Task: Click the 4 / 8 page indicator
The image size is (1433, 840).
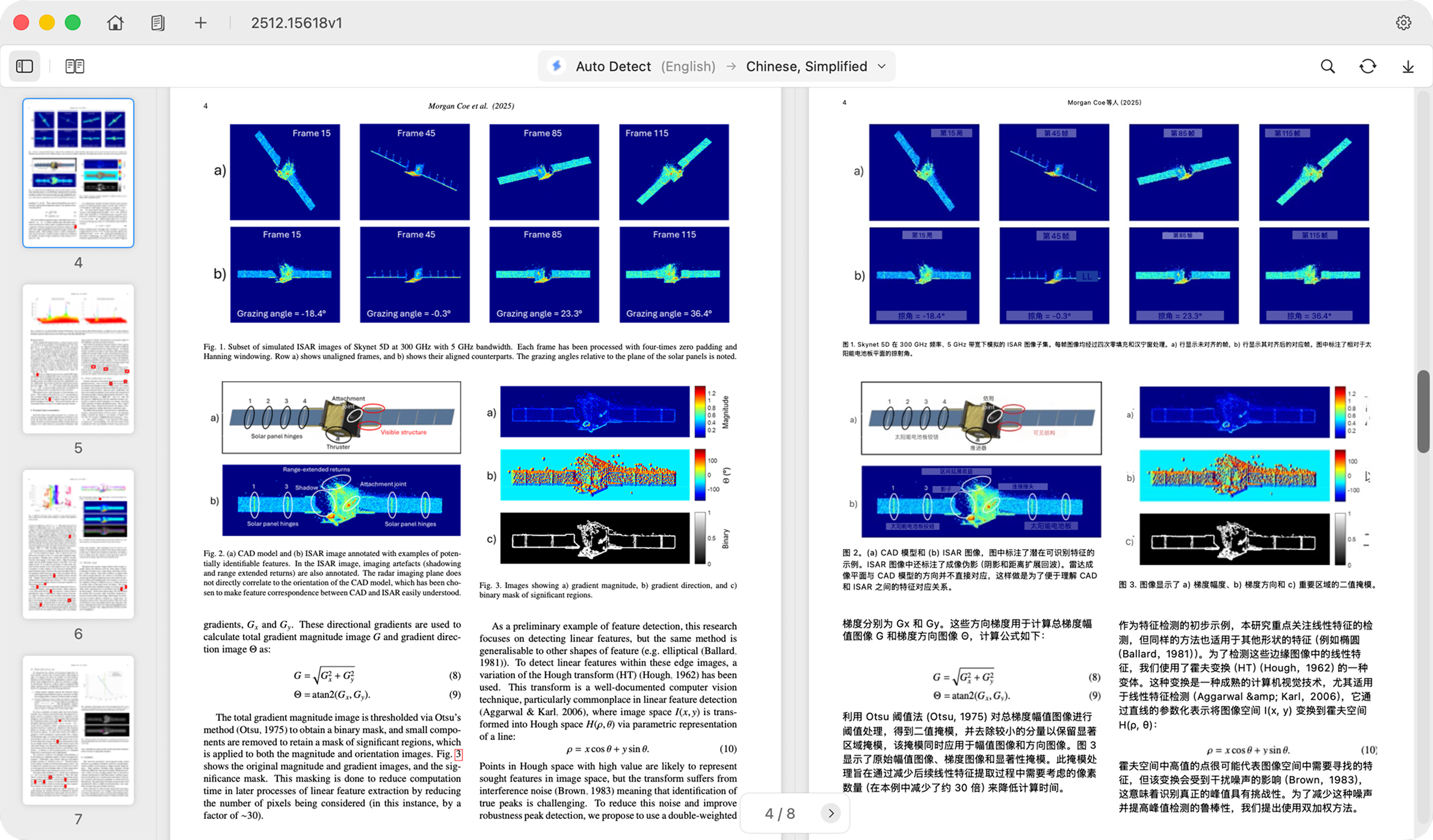Action: click(779, 813)
